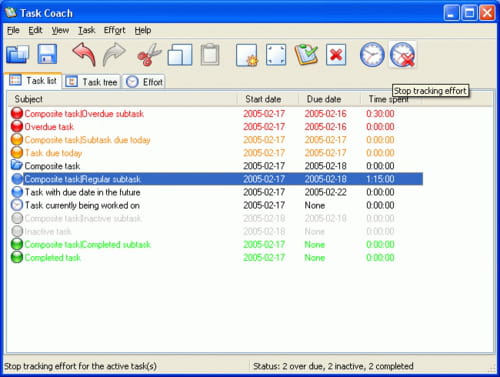Click the Stop tracking effort icon
The image size is (500, 377).
(403, 55)
